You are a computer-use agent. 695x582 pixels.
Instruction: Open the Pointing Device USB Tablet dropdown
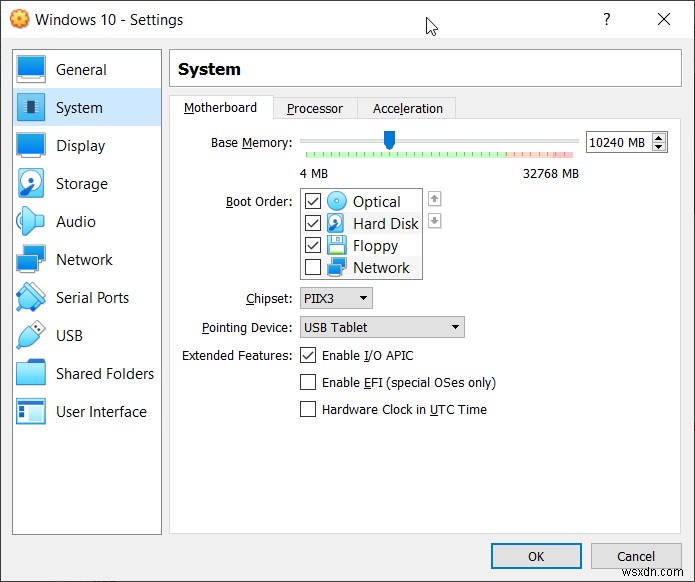382,327
